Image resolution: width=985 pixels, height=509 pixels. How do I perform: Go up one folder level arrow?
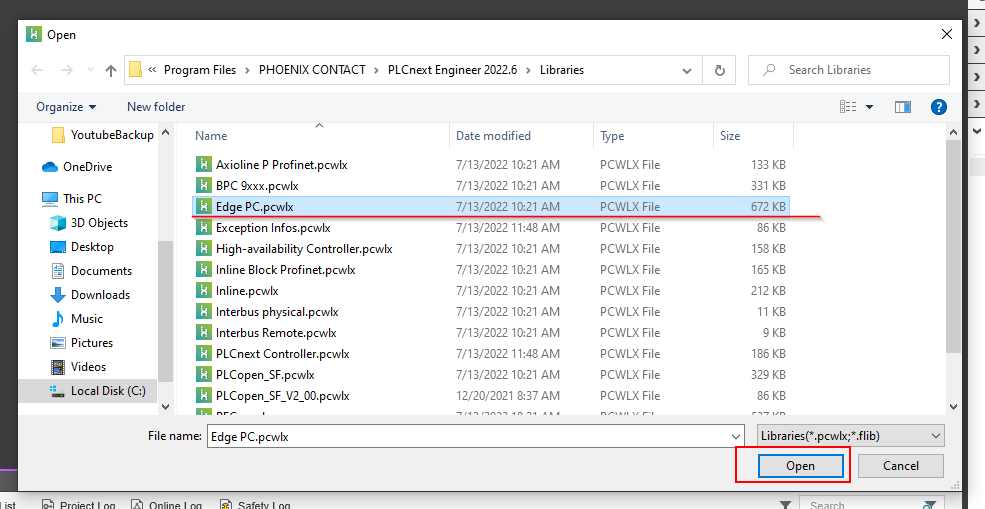(x=111, y=70)
